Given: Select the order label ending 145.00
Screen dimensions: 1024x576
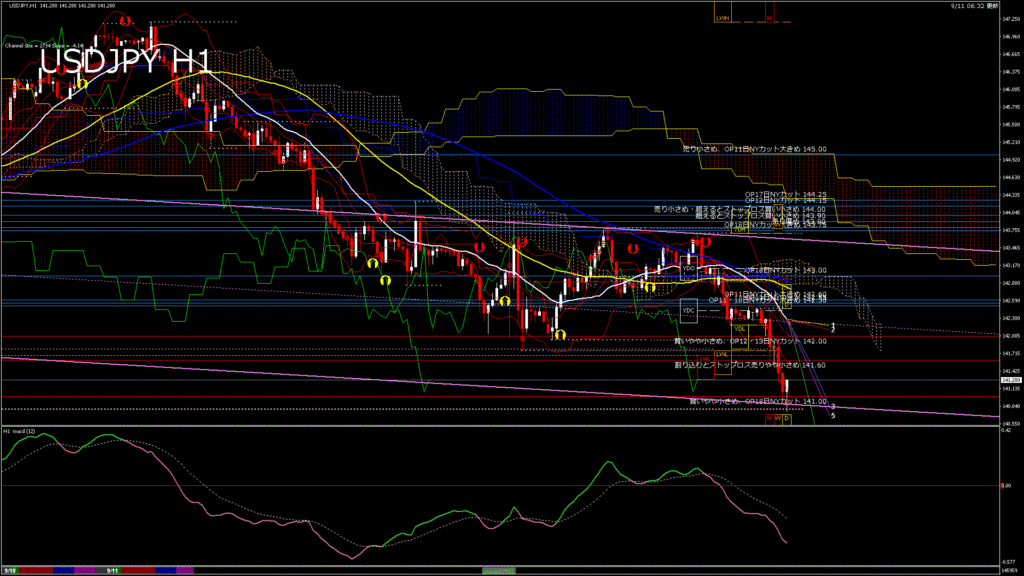Looking at the screenshot, I should point(754,149).
